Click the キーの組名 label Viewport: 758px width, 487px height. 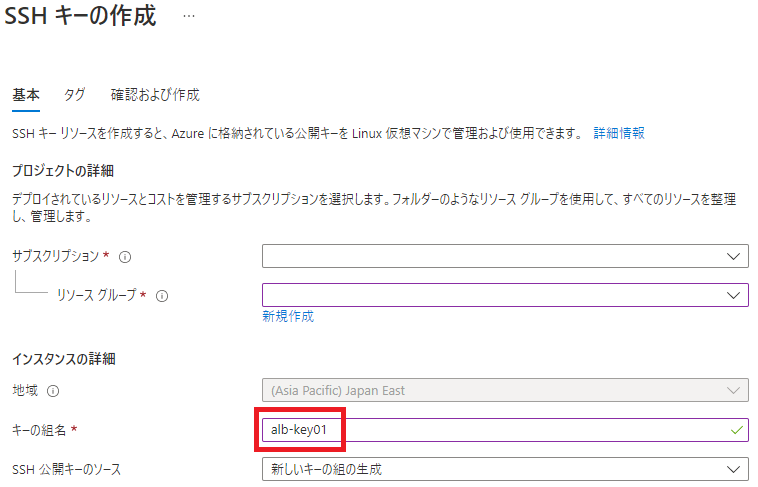point(39,430)
